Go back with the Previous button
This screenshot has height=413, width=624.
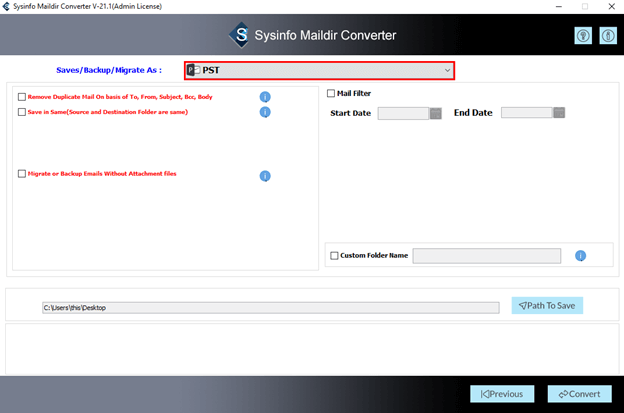pyautogui.click(x=502, y=394)
